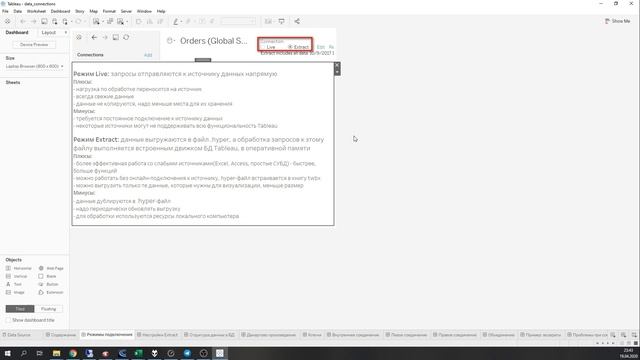Close the text object with its X handle
Image resolution: width=640 pixels, height=360 pixels.
coord(337,65)
